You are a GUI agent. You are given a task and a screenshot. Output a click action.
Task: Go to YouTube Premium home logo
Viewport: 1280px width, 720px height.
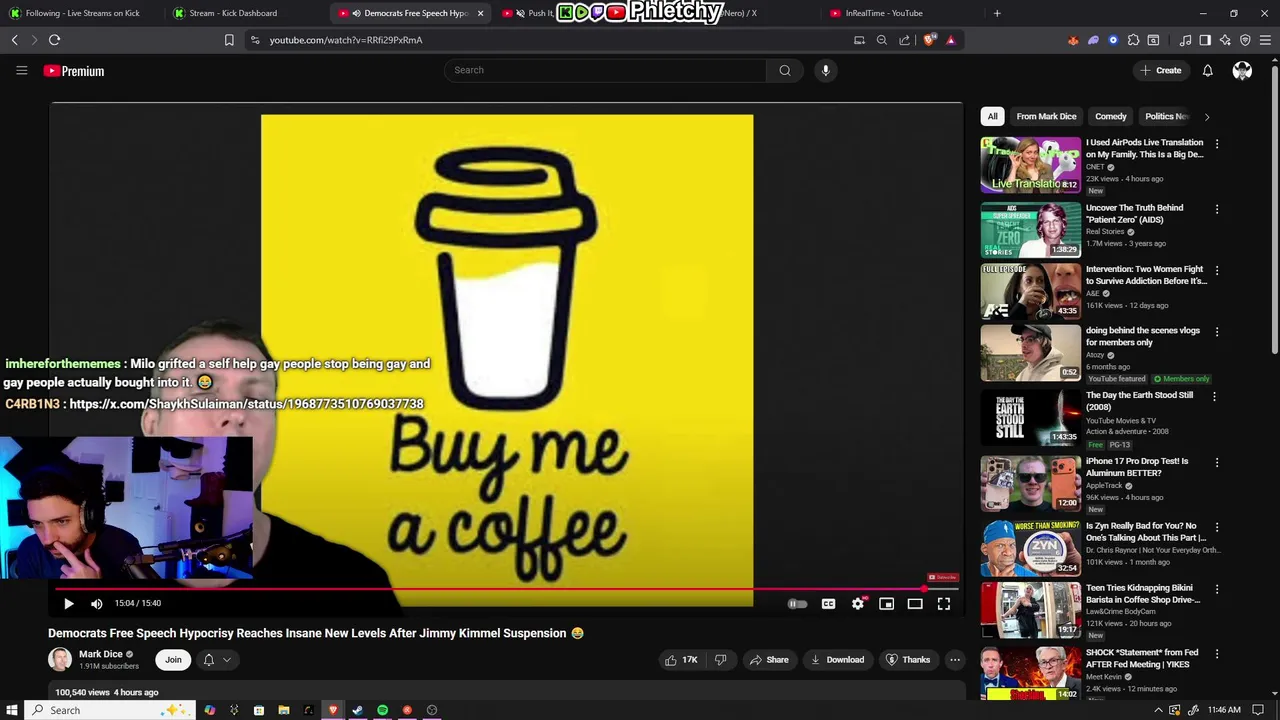tap(74, 71)
